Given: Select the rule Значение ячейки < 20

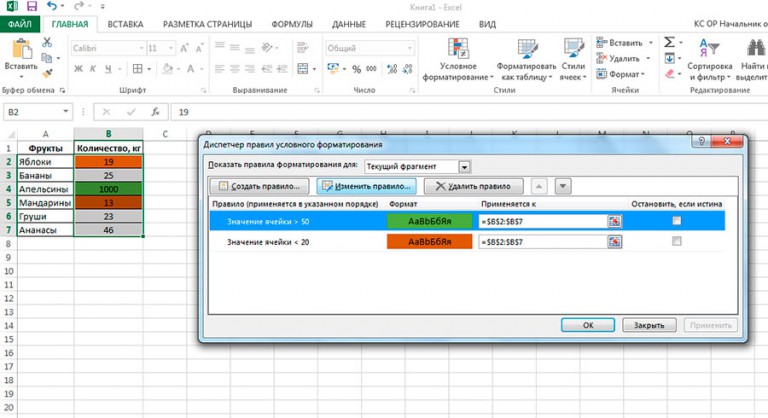Looking at the screenshot, I should (268, 242).
